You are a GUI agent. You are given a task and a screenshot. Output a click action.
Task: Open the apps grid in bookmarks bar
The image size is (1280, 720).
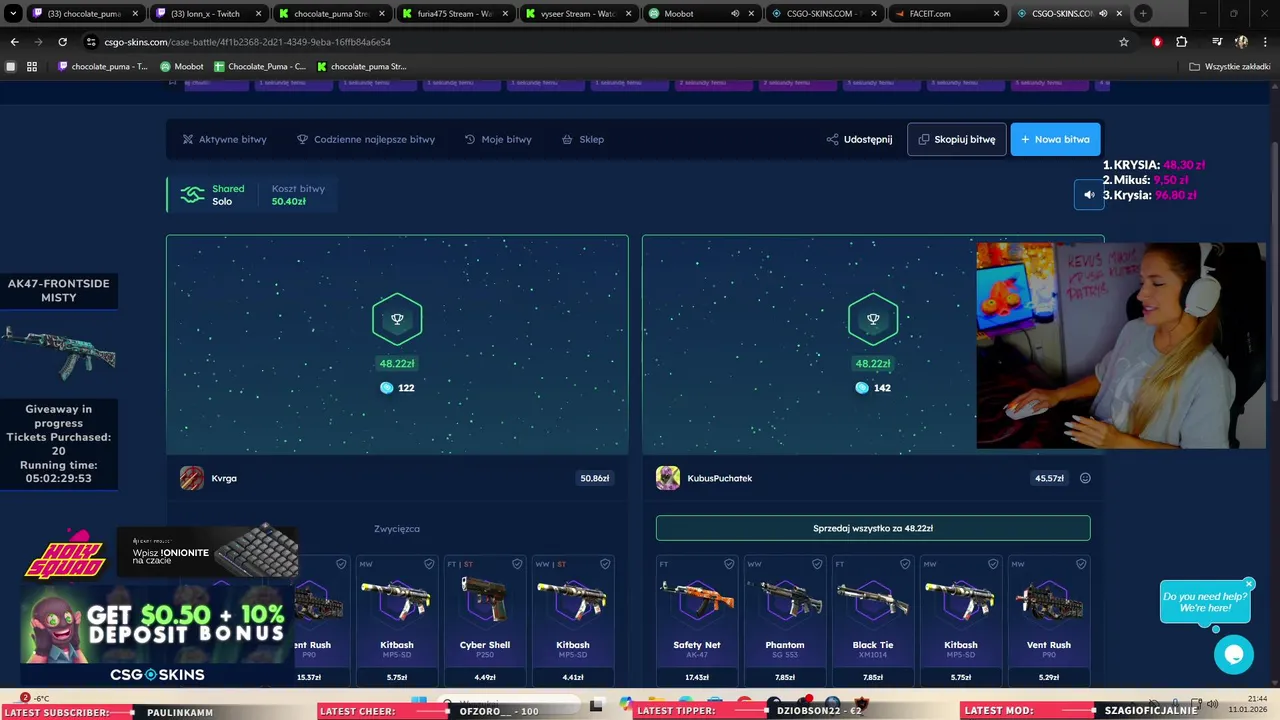point(32,66)
